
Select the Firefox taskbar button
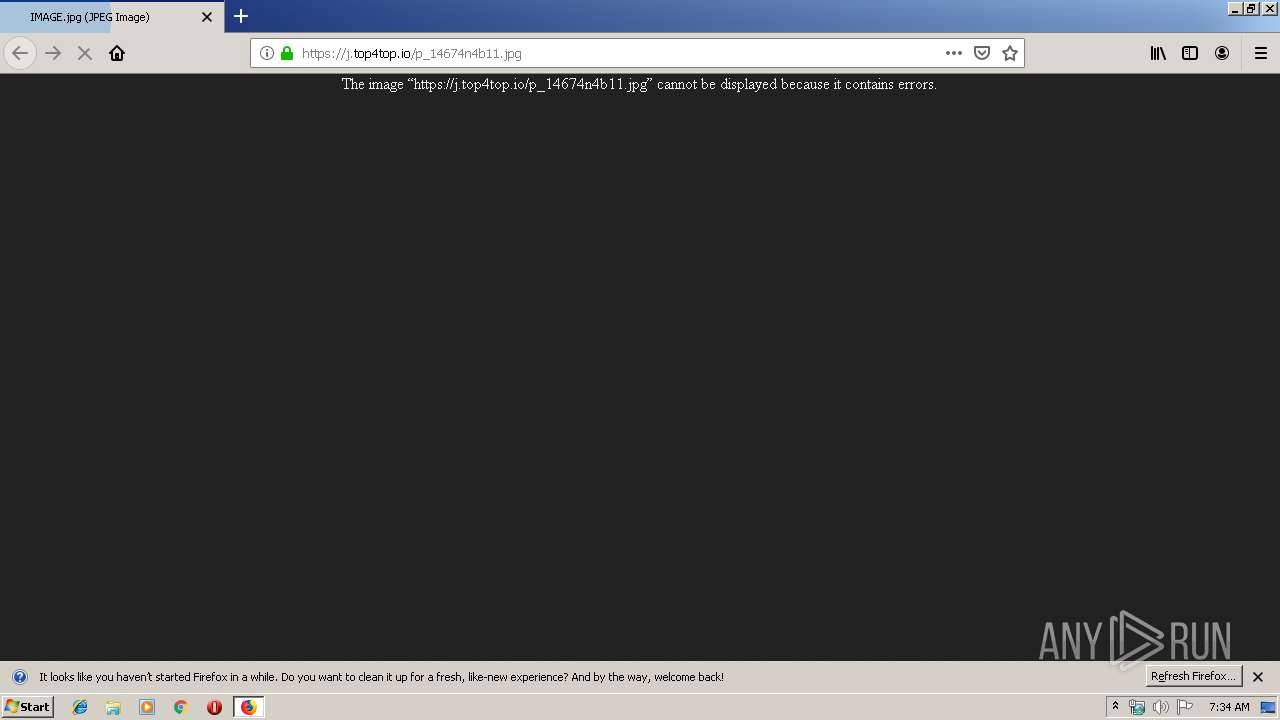pos(249,707)
